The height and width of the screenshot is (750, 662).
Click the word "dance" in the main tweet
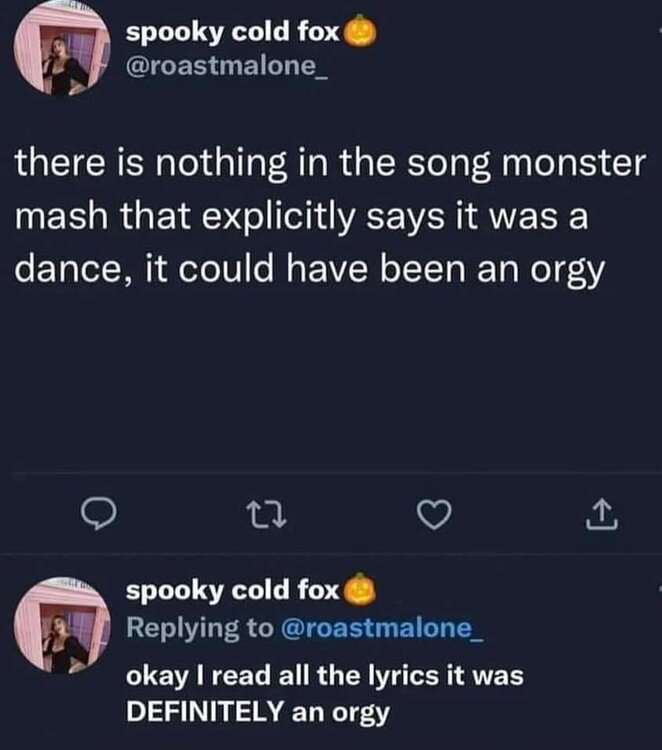point(67,273)
